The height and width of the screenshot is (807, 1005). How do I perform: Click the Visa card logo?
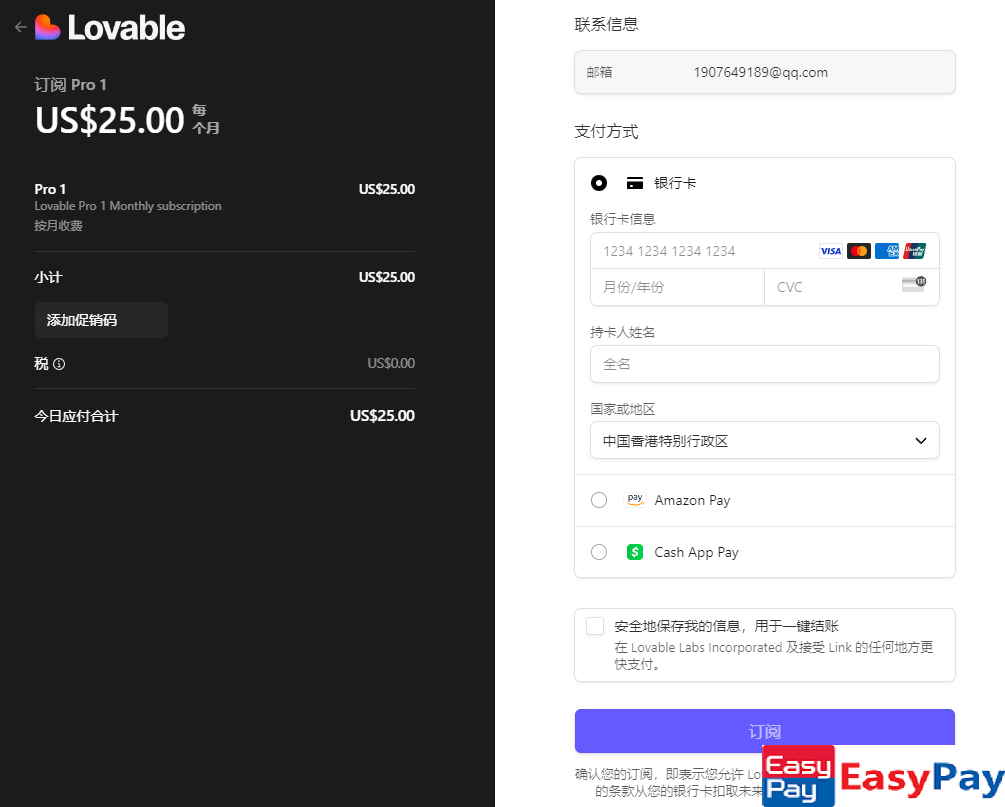click(831, 251)
